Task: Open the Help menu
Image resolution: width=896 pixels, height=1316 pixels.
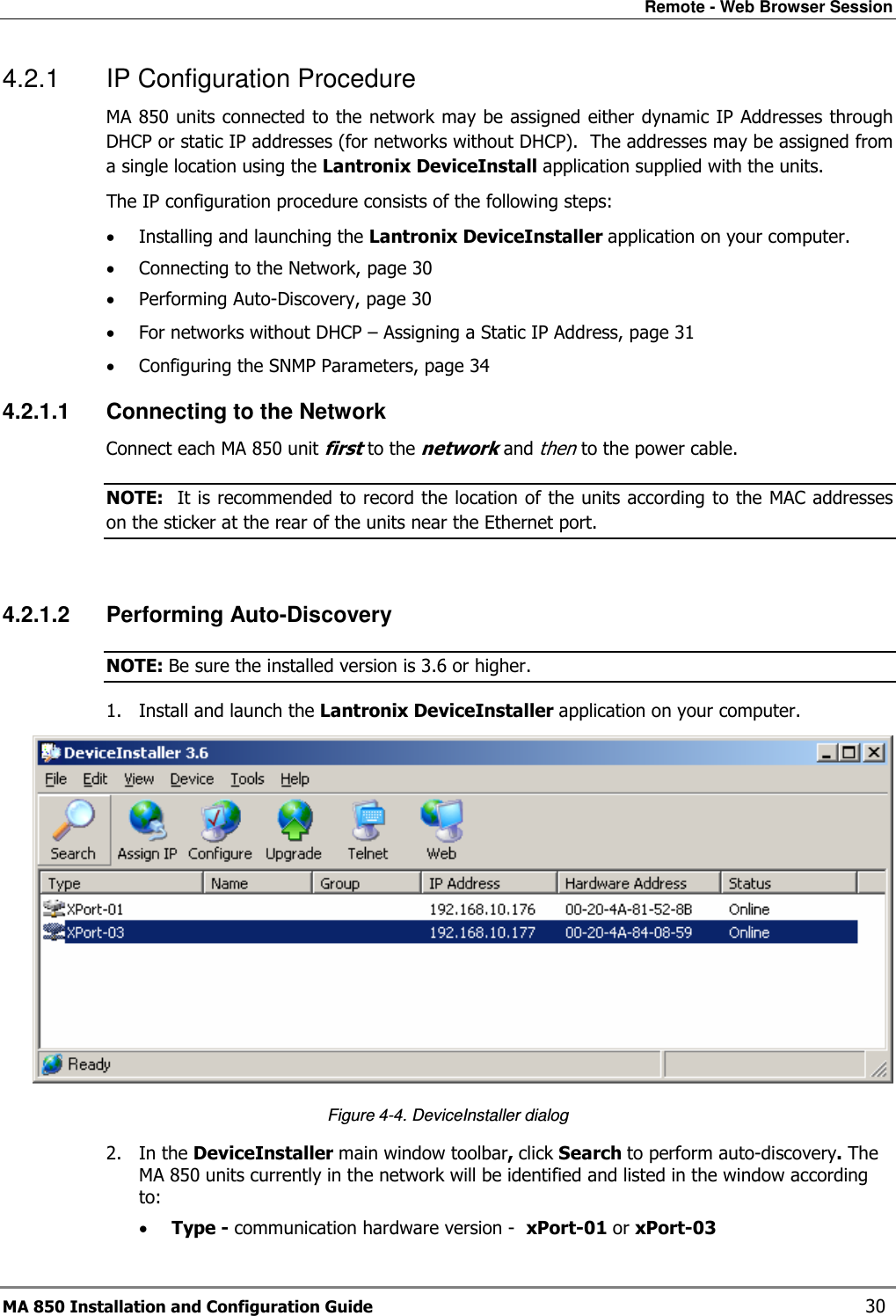Action: (x=295, y=779)
